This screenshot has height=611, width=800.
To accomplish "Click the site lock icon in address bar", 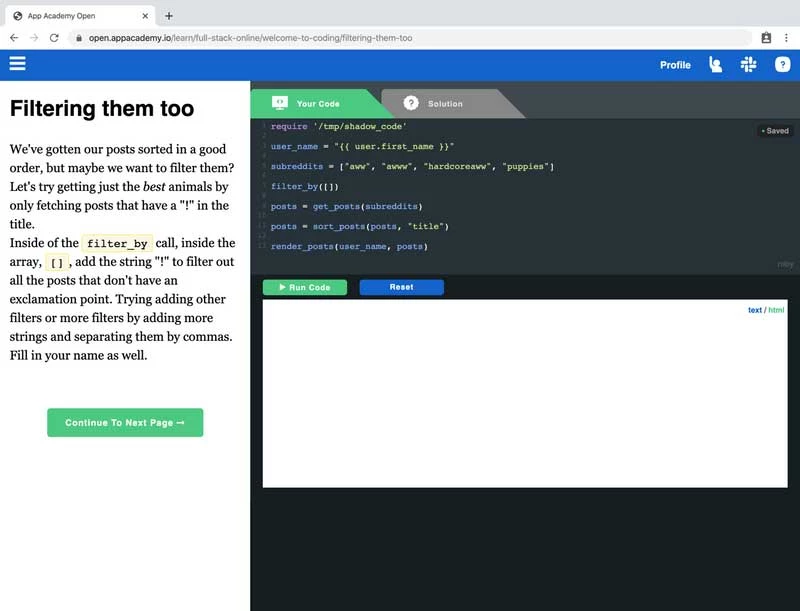I will 79,38.
